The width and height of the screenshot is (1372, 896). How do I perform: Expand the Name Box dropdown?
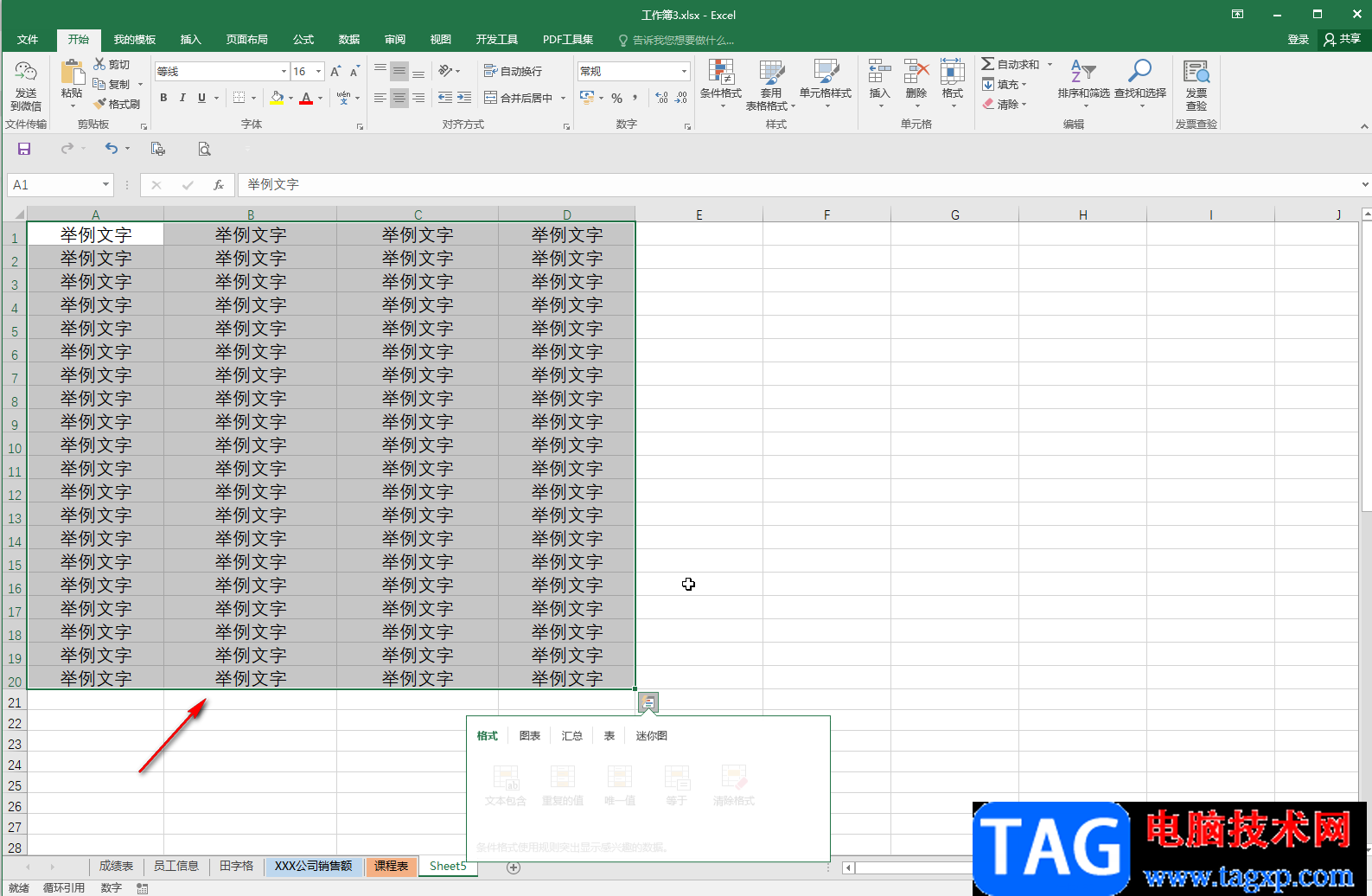click(x=105, y=184)
